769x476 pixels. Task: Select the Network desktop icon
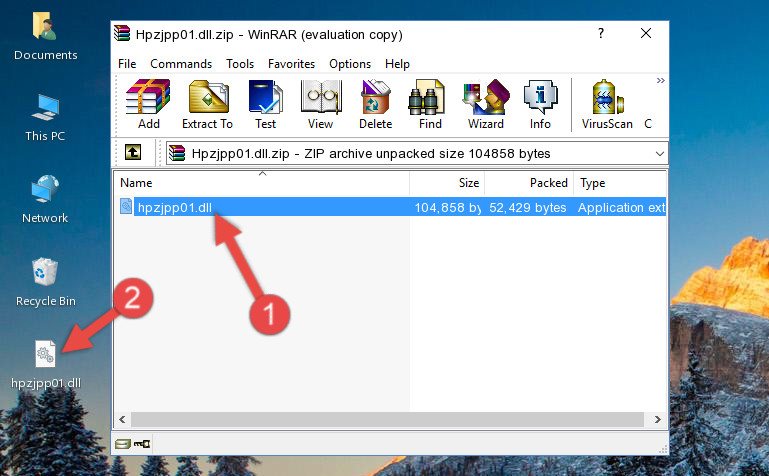point(45,200)
